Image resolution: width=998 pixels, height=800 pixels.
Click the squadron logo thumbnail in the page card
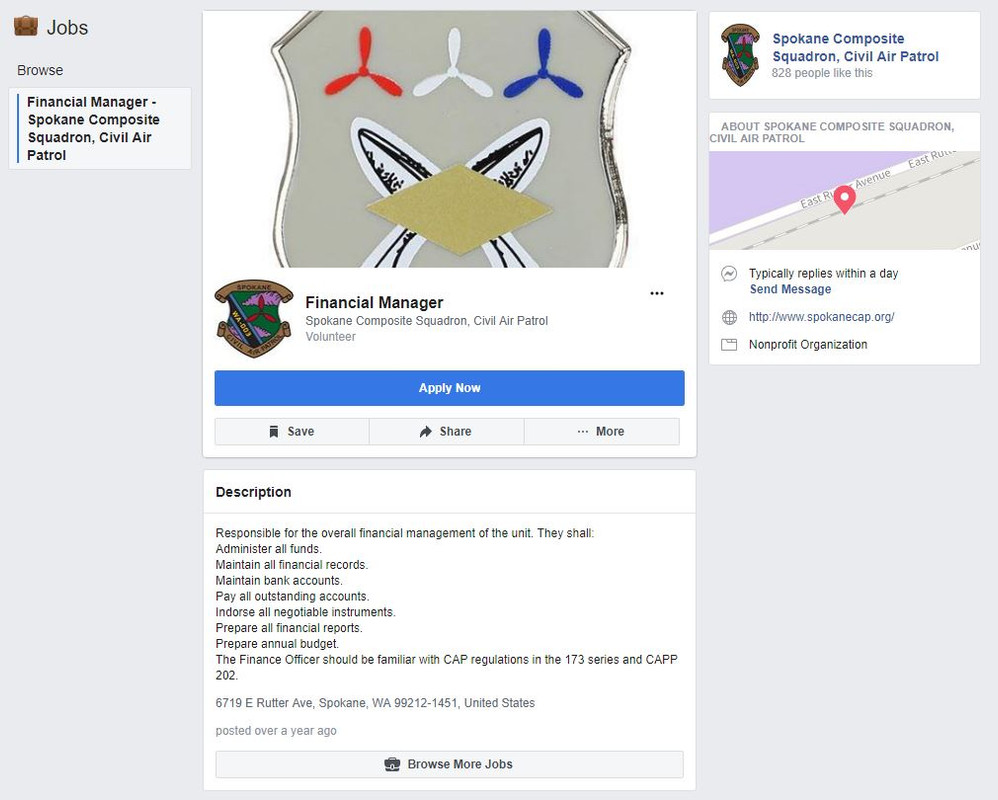pos(740,55)
